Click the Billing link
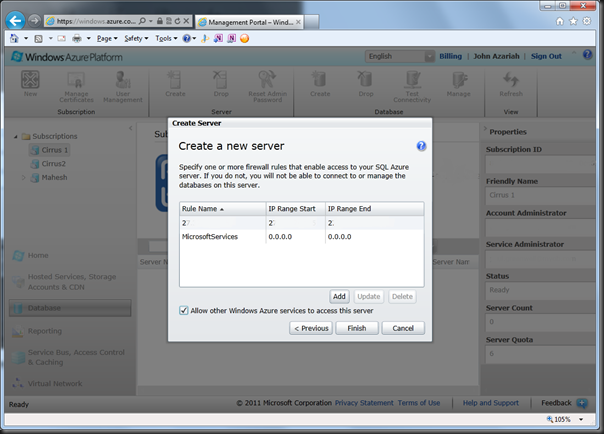 [450, 56]
